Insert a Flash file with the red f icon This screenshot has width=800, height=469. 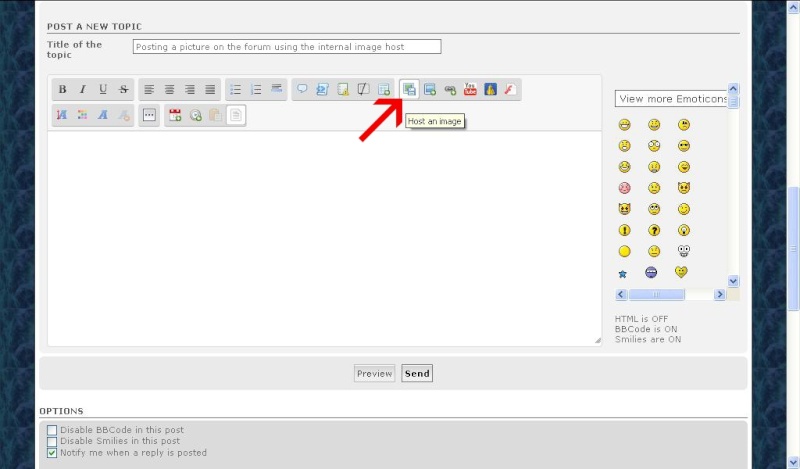510,89
